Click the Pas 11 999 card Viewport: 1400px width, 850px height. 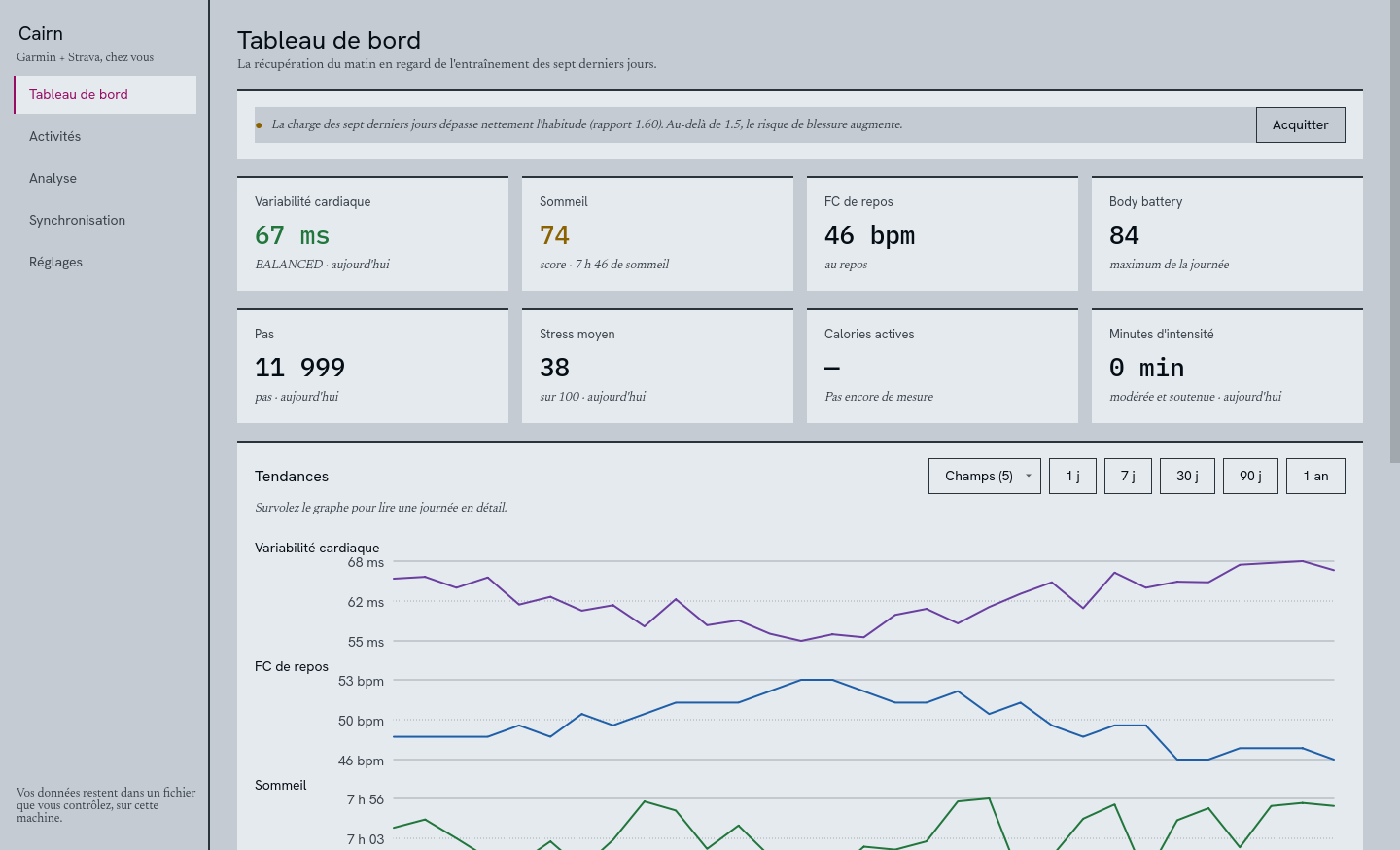(x=372, y=366)
